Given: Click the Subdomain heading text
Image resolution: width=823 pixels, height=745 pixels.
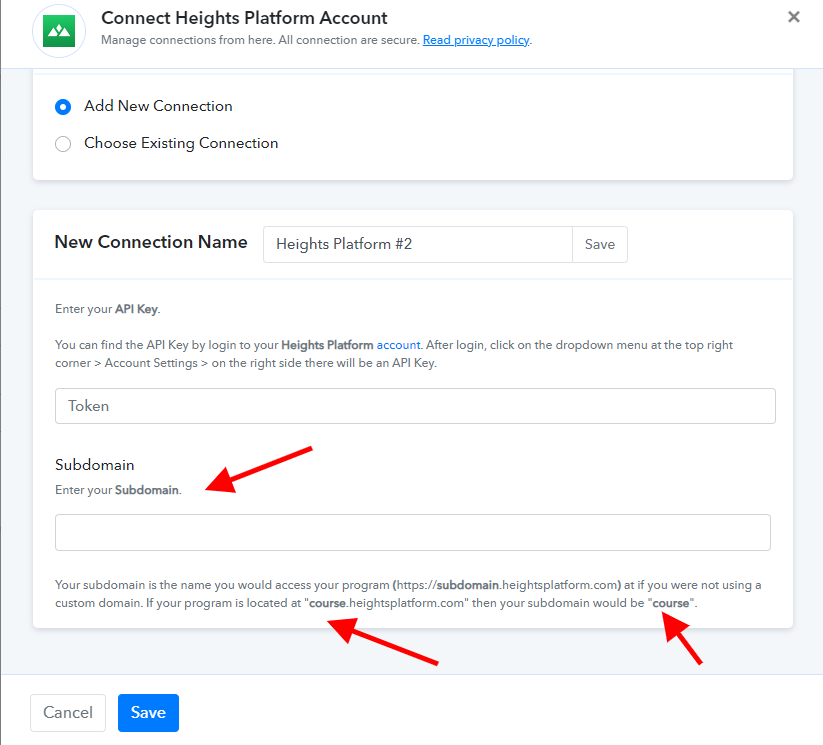Looking at the screenshot, I should [x=94, y=465].
